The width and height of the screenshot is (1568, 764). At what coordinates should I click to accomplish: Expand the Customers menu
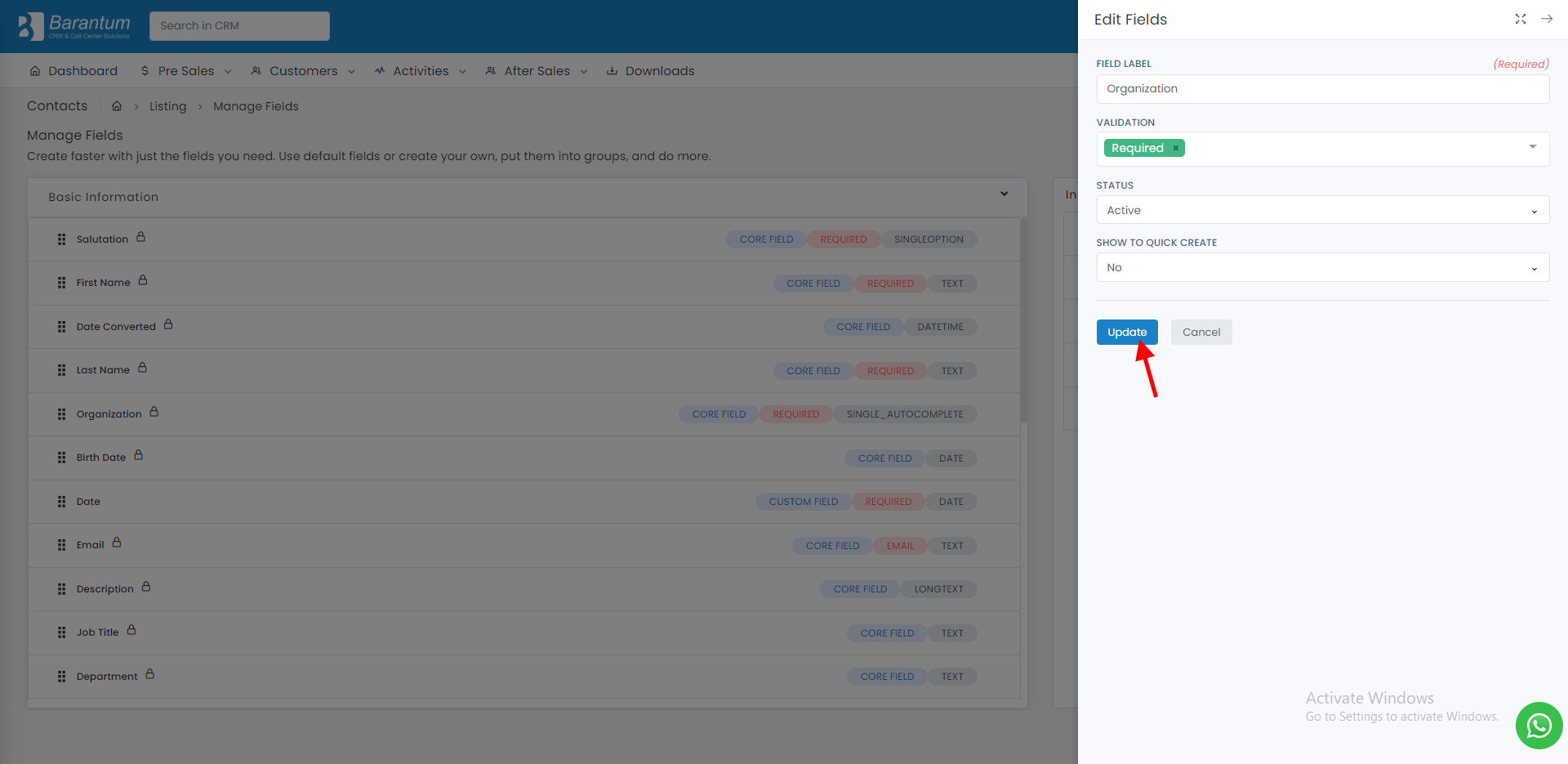(x=303, y=71)
